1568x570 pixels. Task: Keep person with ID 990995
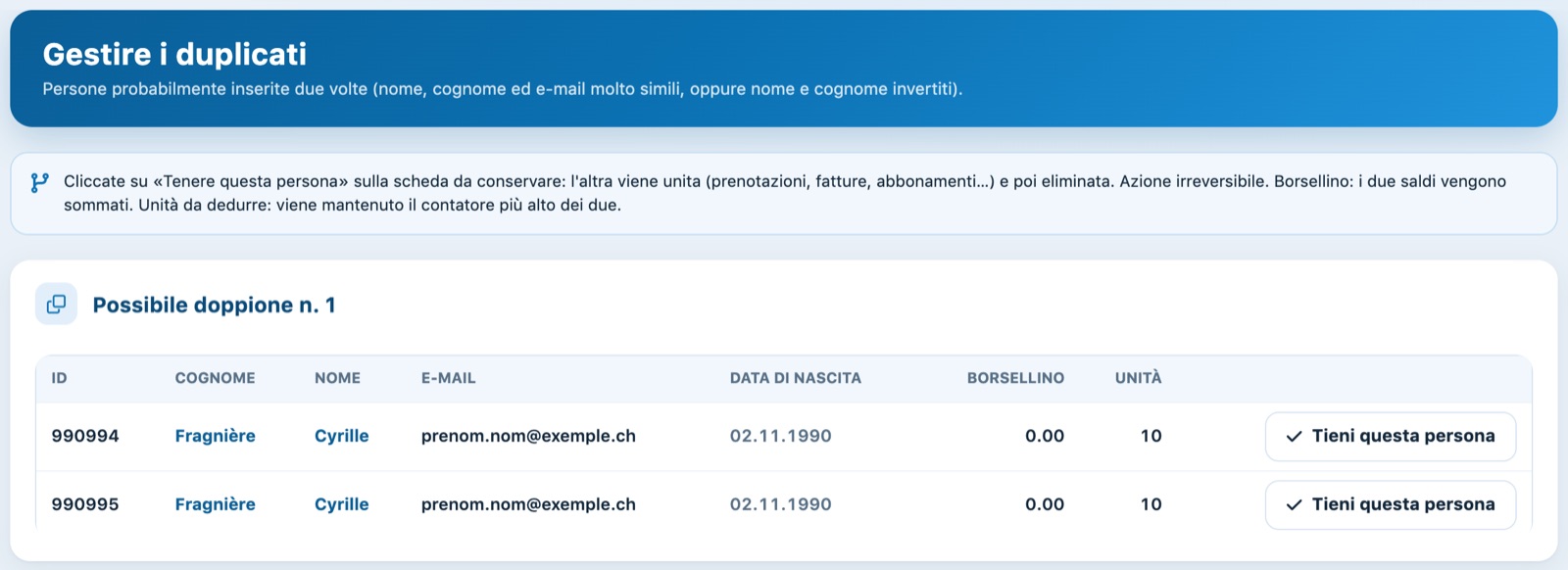pyautogui.click(x=1390, y=505)
